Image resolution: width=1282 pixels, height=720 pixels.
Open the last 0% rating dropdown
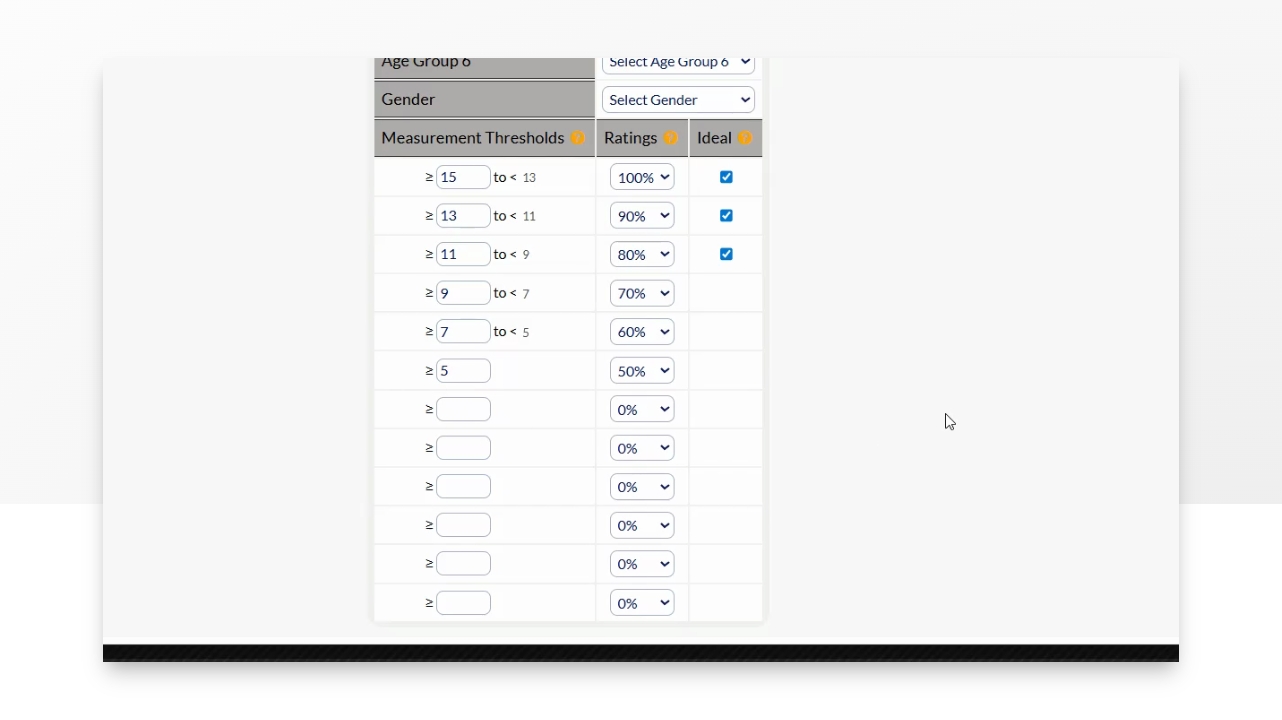[x=642, y=603]
